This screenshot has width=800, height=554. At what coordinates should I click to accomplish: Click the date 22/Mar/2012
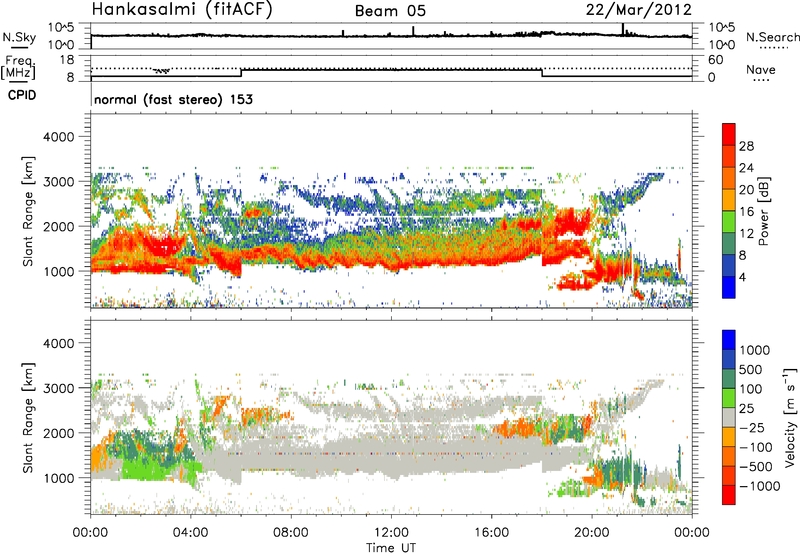click(638, 10)
